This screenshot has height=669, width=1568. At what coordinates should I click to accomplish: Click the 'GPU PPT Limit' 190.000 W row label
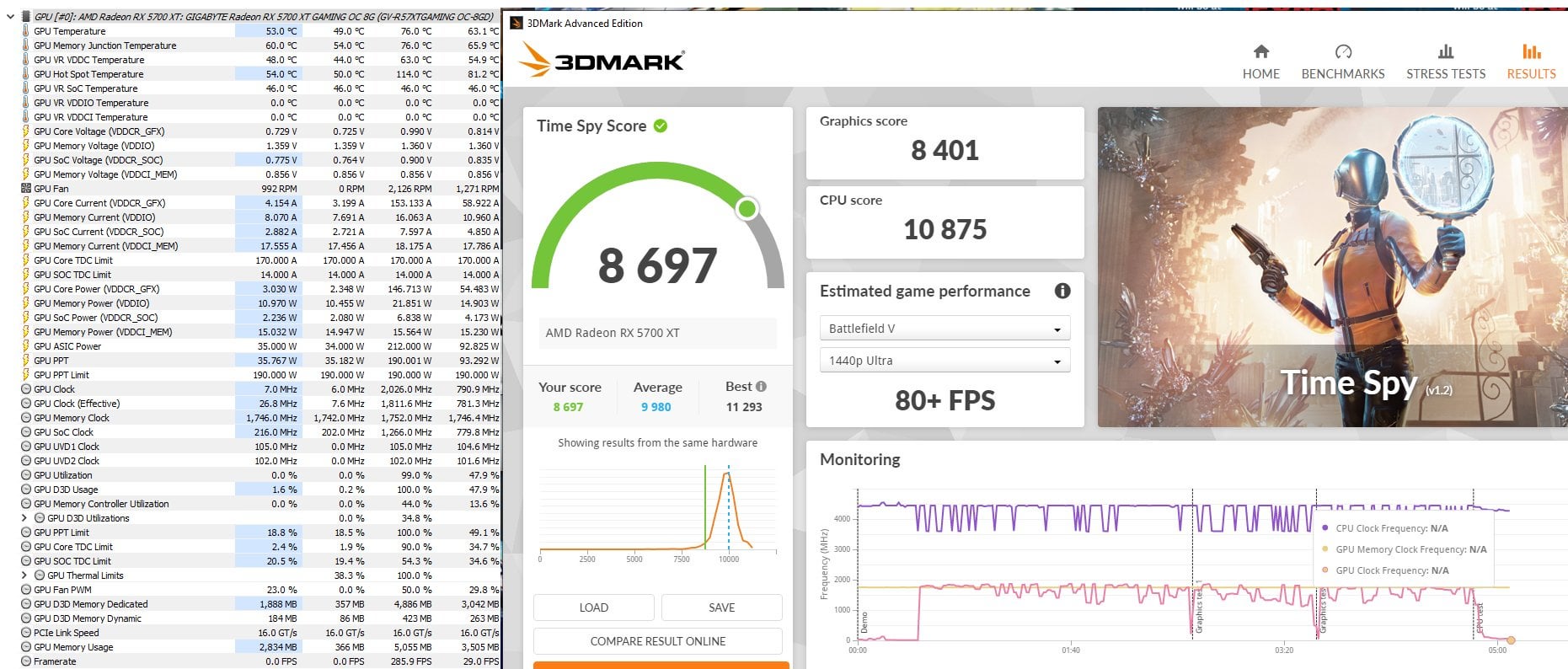(61, 375)
